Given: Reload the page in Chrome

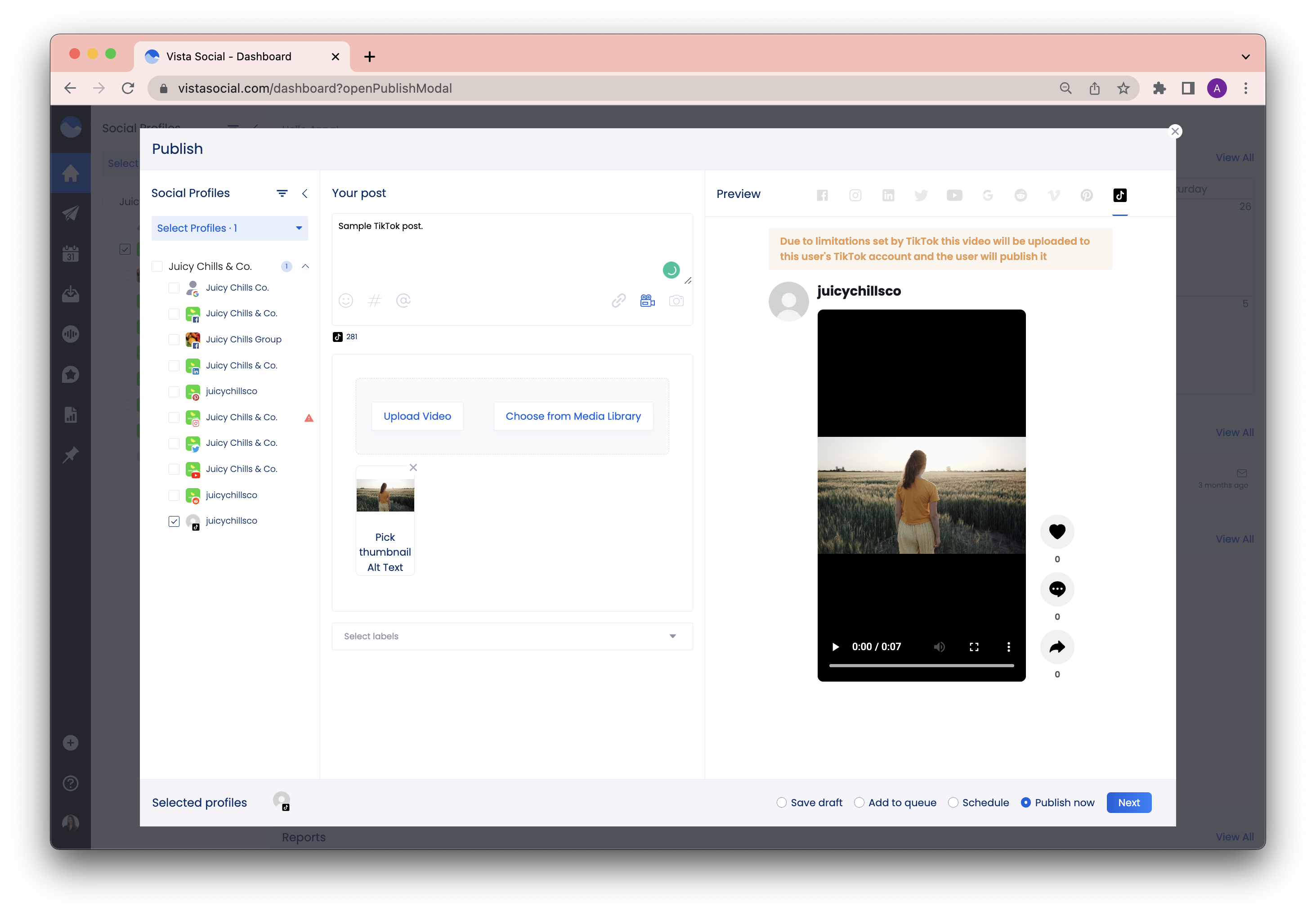Looking at the screenshot, I should 128,88.
